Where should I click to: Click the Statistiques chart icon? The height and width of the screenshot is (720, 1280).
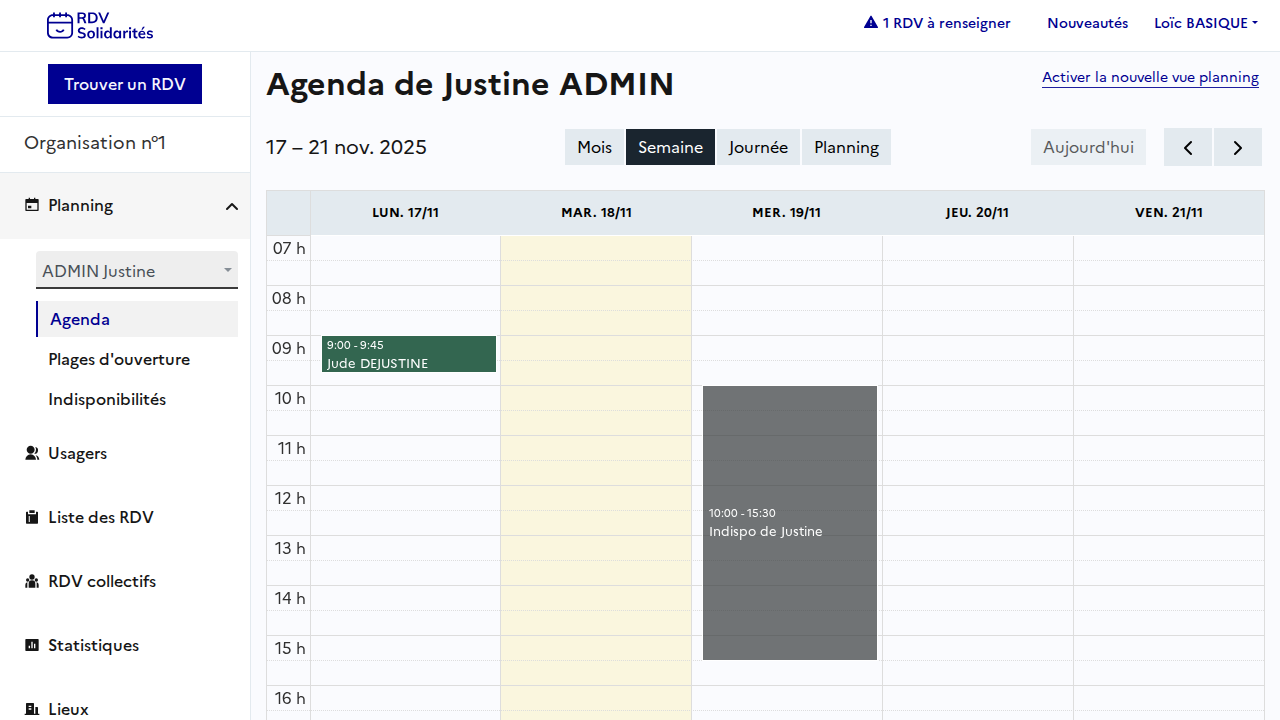(32, 645)
